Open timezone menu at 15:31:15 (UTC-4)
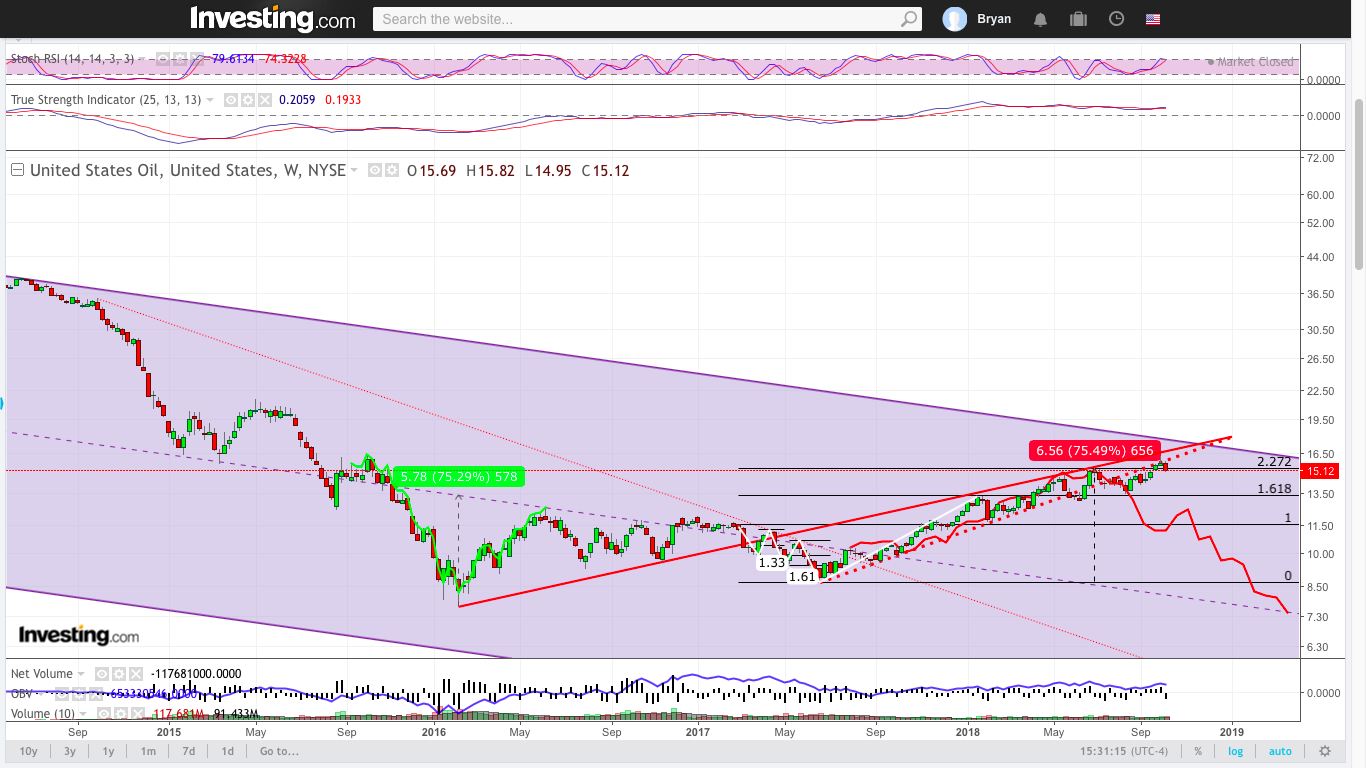The width and height of the screenshot is (1366, 768). click(x=1125, y=751)
